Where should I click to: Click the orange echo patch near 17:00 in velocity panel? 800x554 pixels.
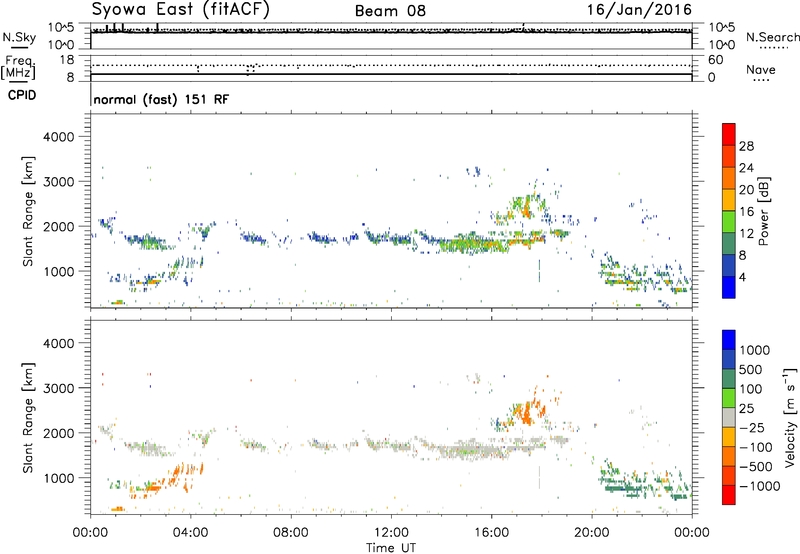click(x=527, y=411)
